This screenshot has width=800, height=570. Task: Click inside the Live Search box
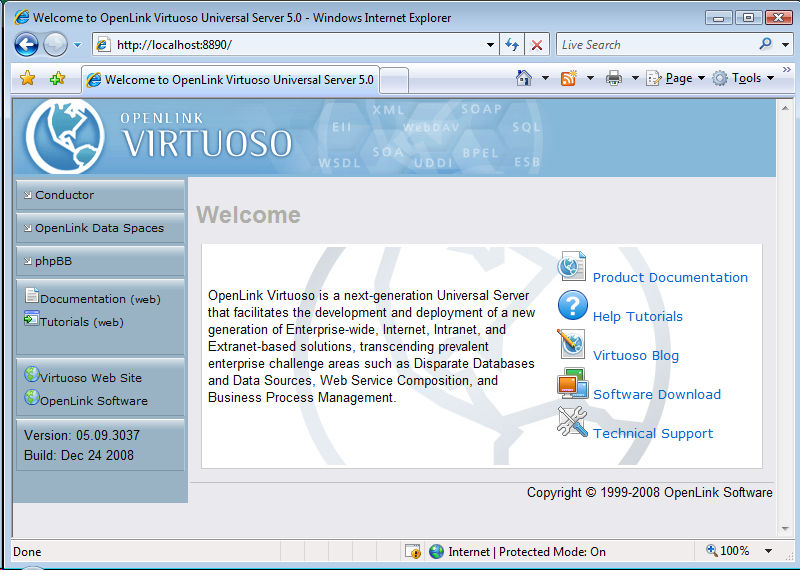pyautogui.click(x=658, y=45)
